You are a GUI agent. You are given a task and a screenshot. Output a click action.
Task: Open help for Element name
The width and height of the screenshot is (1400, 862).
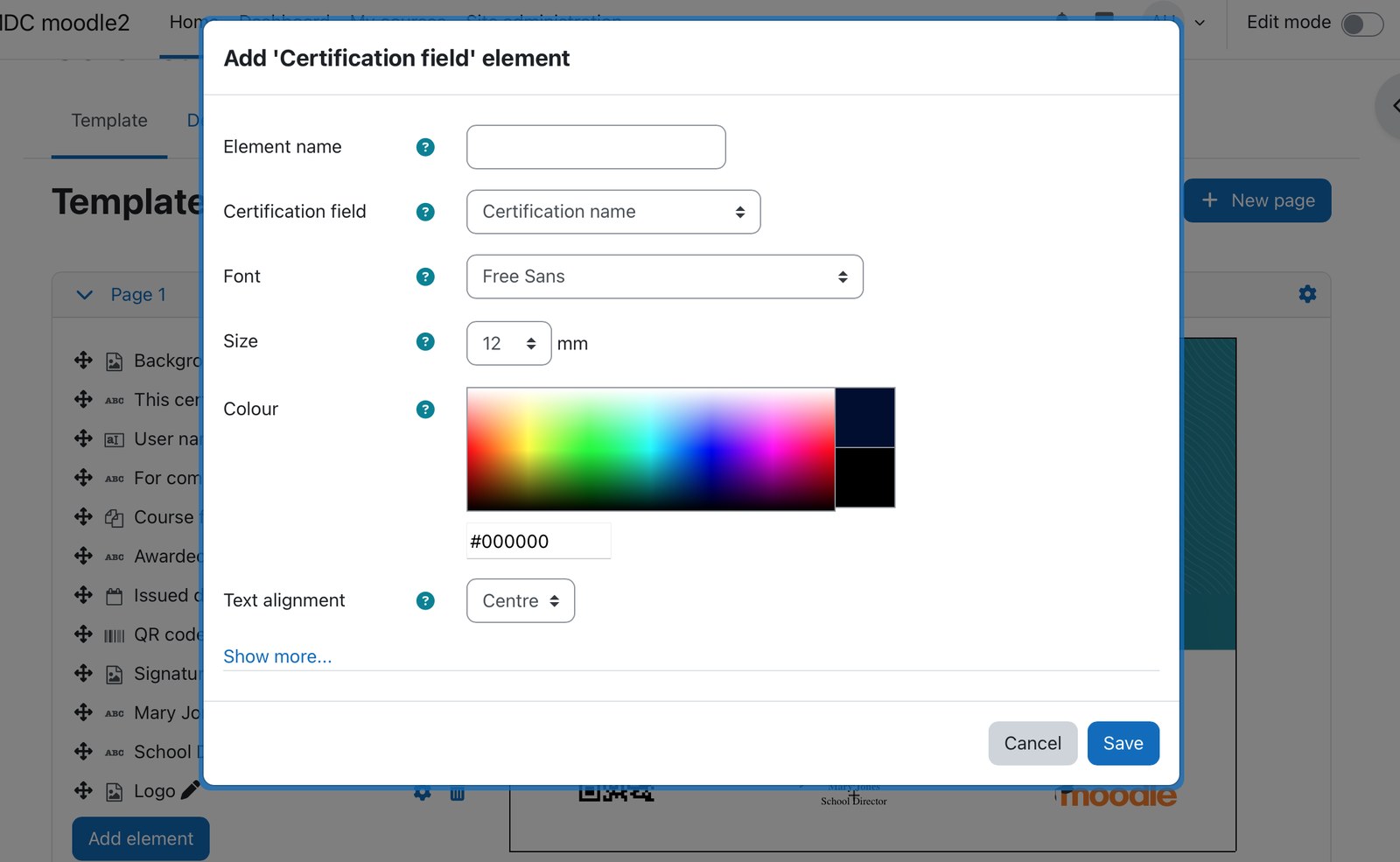coord(425,147)
